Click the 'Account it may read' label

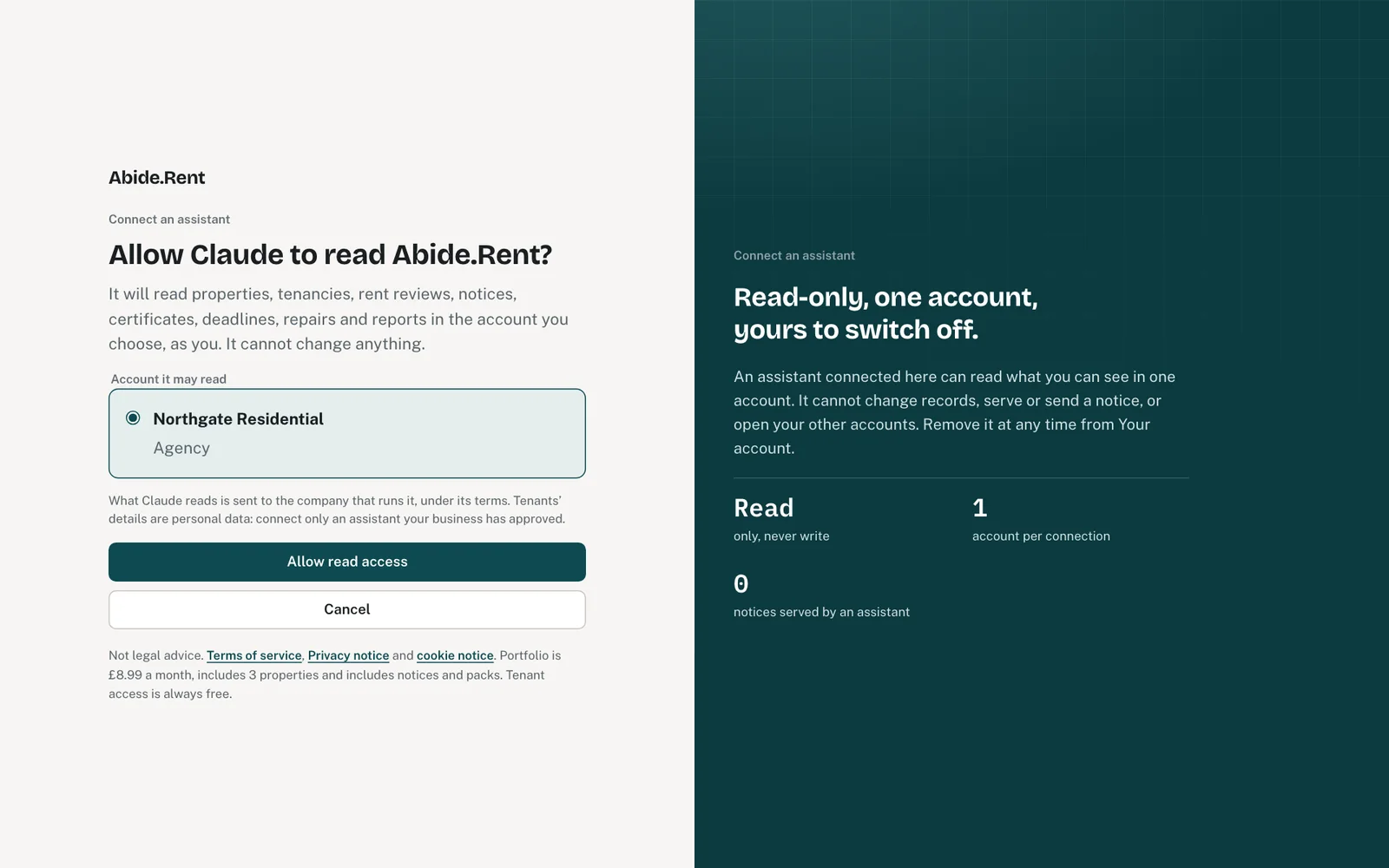(168, 379)
